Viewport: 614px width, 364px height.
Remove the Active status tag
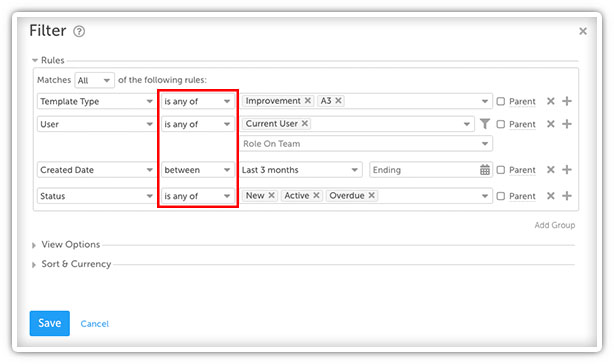tap(316, 195)
